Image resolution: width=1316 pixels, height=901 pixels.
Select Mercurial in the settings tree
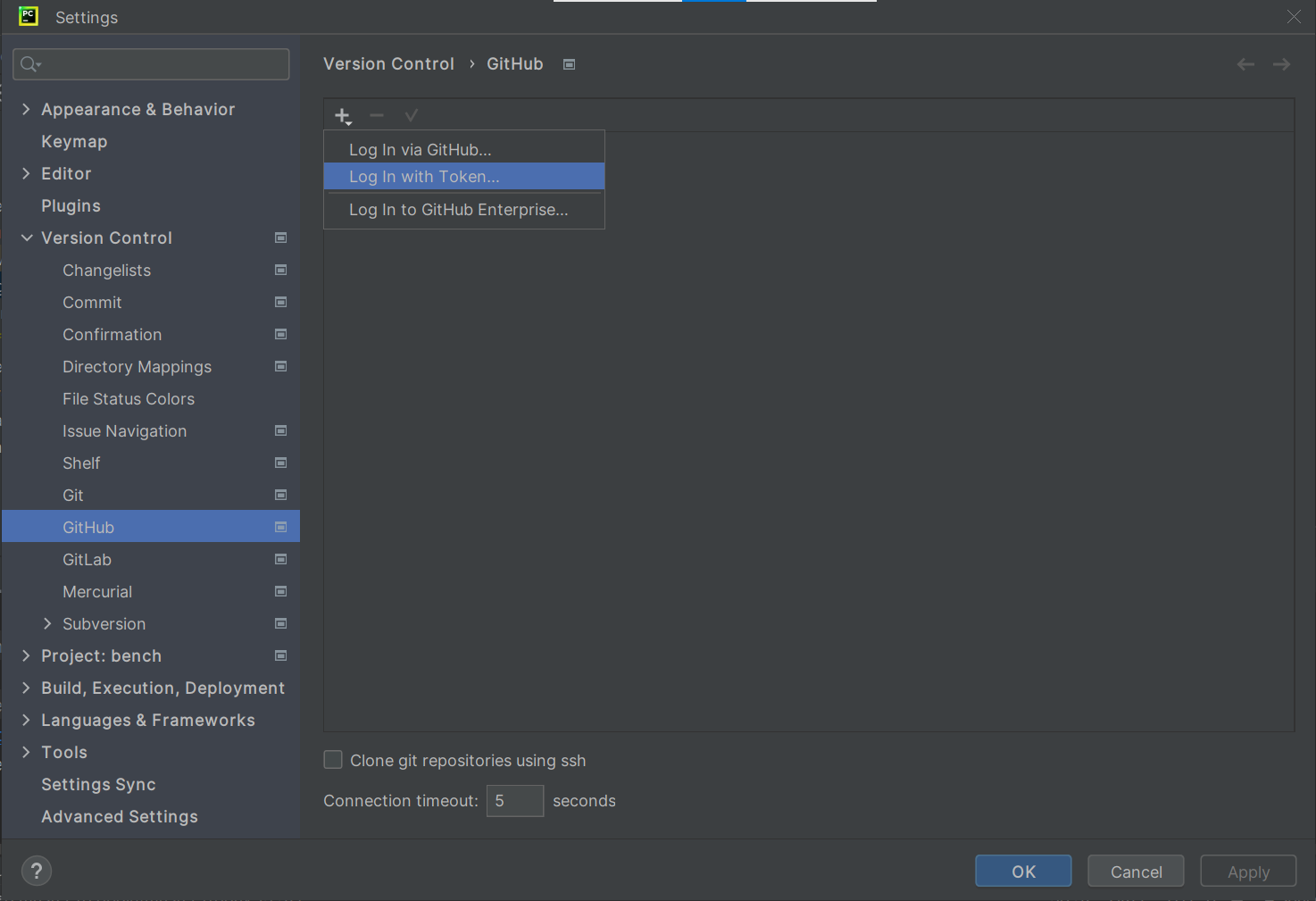point(97,591)
